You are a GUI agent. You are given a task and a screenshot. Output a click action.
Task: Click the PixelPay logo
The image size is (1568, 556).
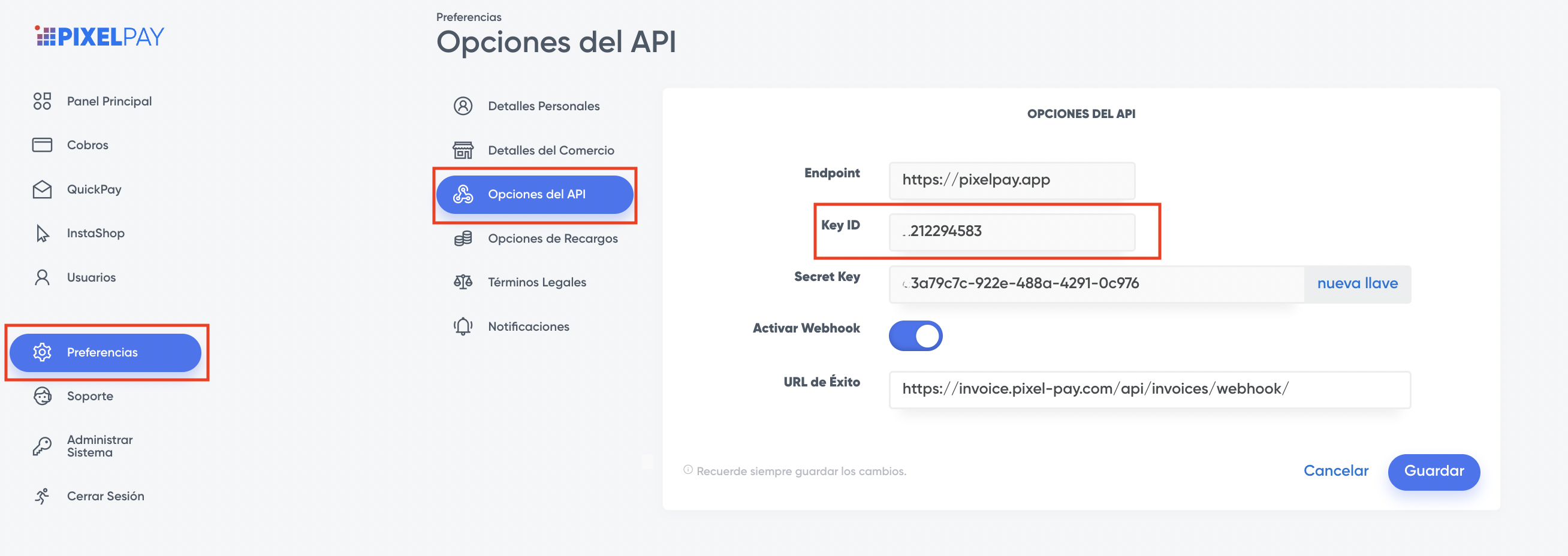tap(99, 37)
